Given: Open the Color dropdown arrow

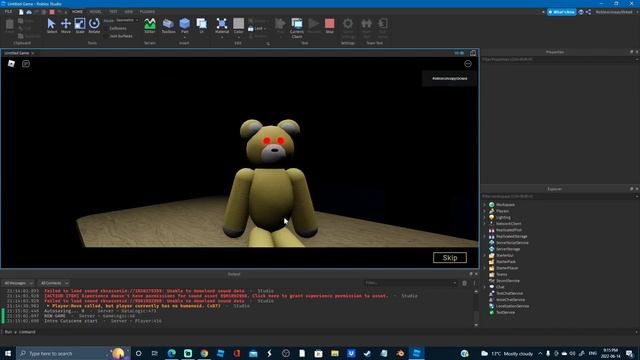Looking at the screenshot, I should pyautogui.click(x=239, y=37).
